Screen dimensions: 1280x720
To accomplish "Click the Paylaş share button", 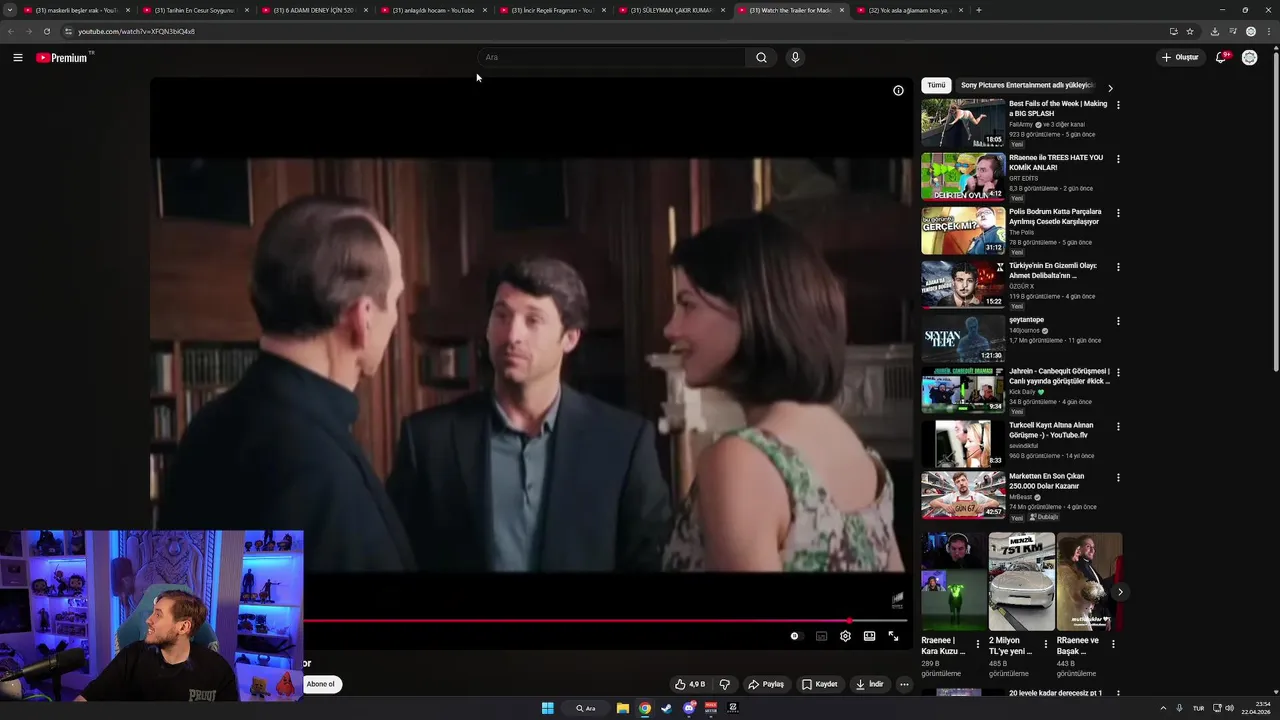I will click(766, 684).
